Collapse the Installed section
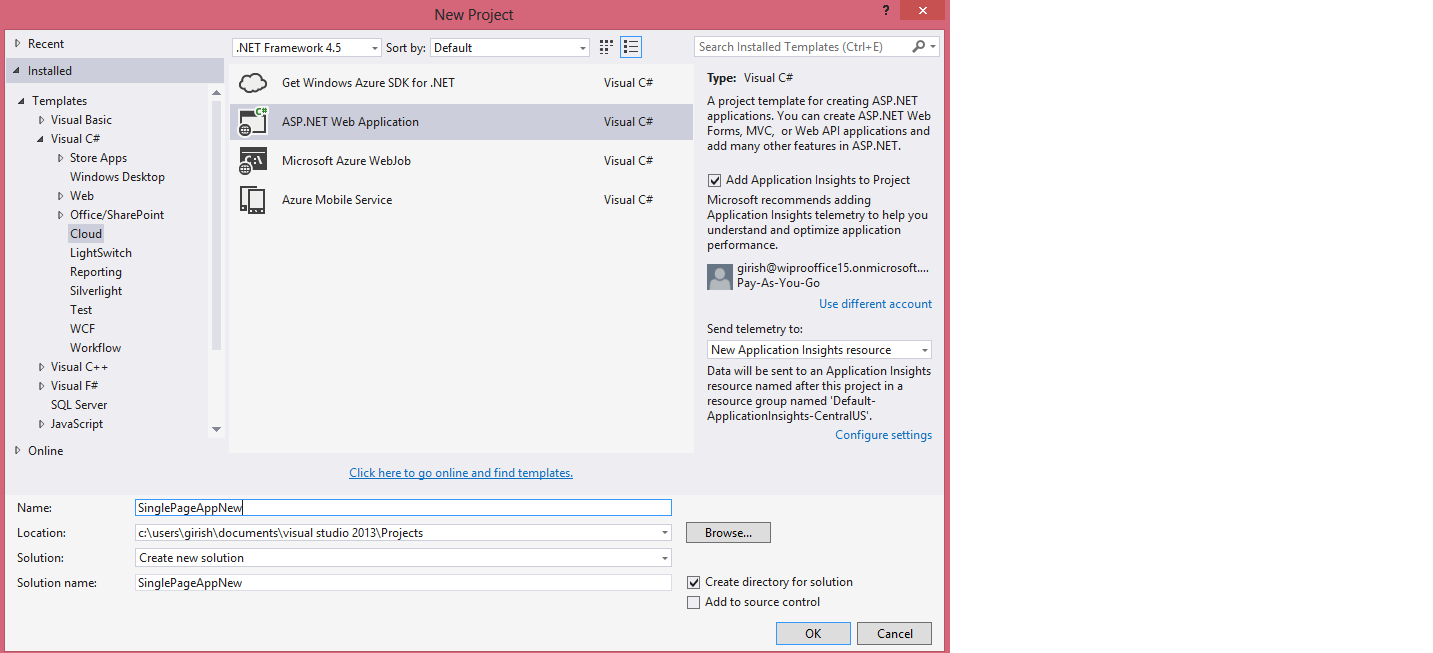Viewport: 1433px width, 653px height. coord(18,71)
